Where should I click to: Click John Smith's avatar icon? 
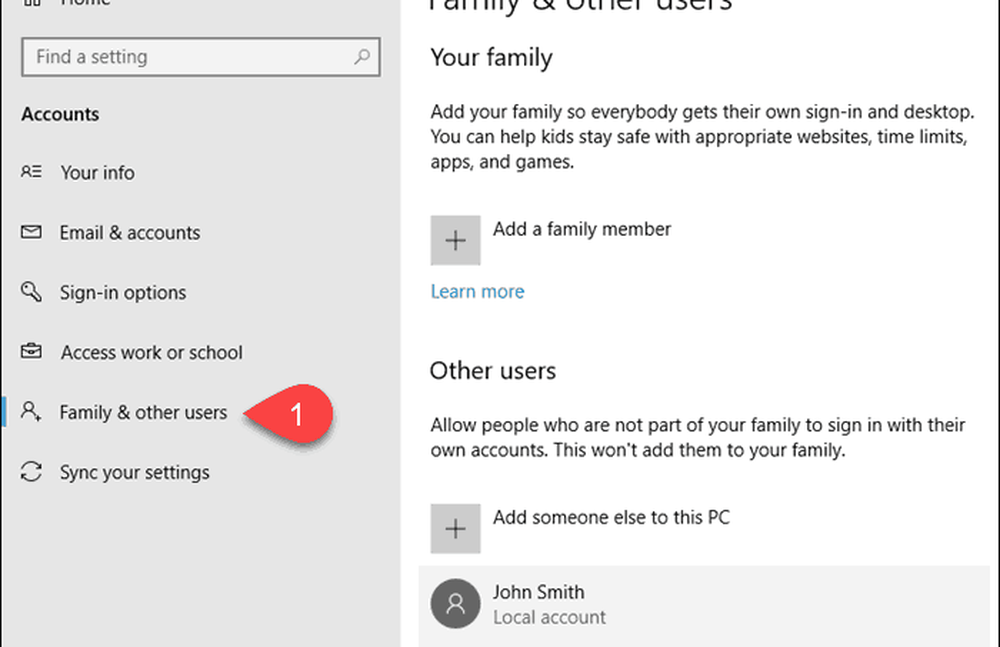[455, 604]
